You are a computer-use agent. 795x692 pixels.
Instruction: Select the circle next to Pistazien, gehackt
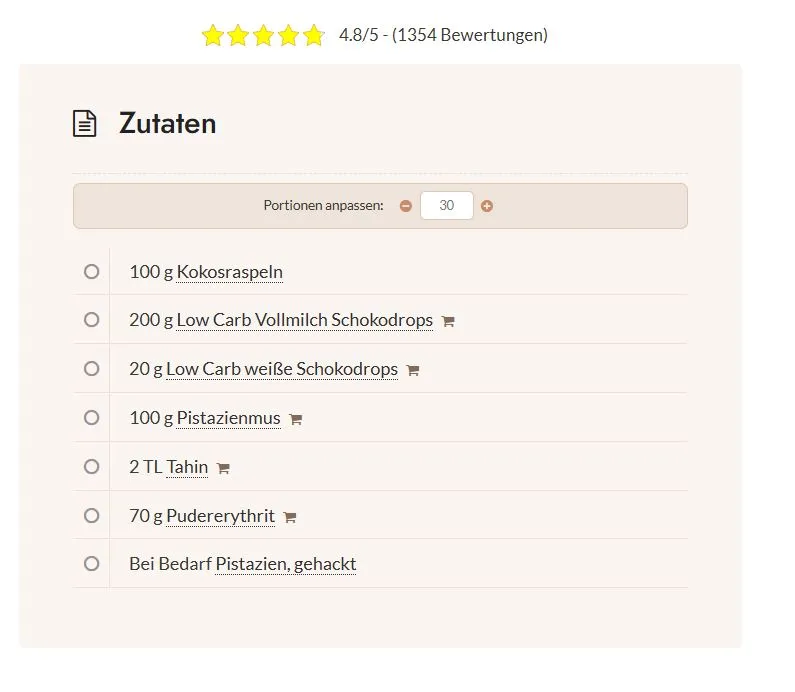(x=92, y=563)
